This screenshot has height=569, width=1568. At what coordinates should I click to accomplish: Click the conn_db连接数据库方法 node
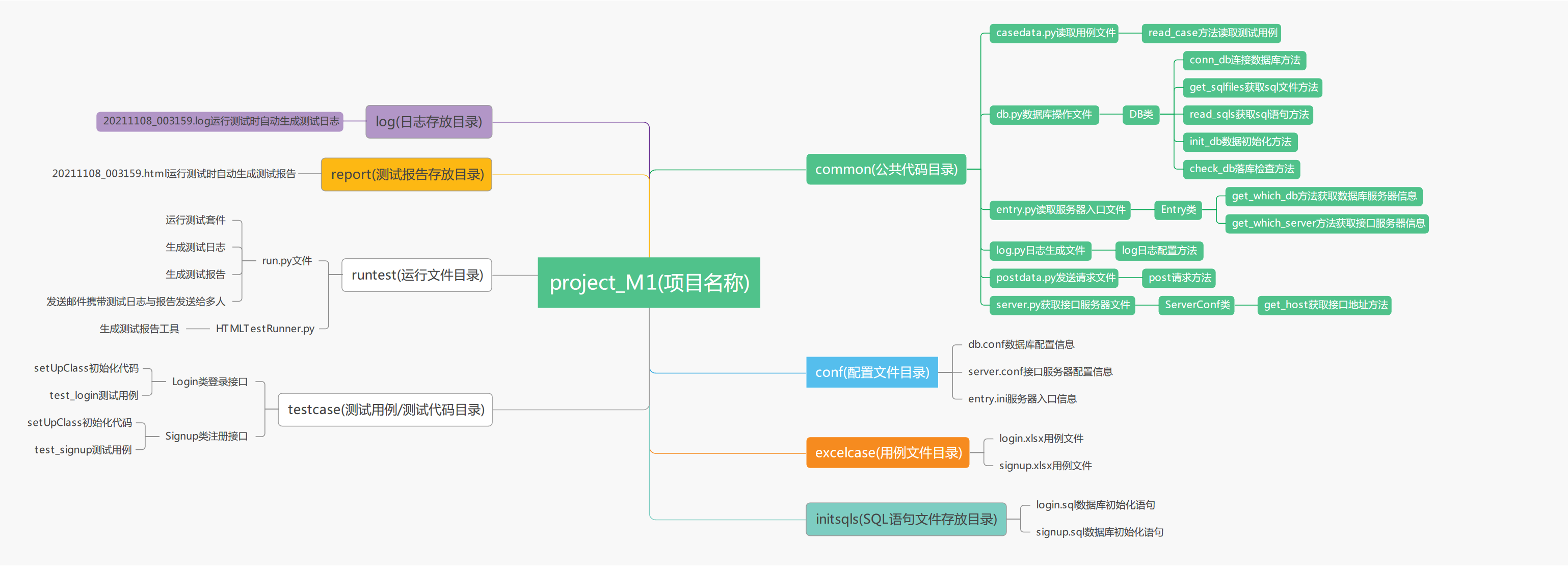pos(1244,60)
